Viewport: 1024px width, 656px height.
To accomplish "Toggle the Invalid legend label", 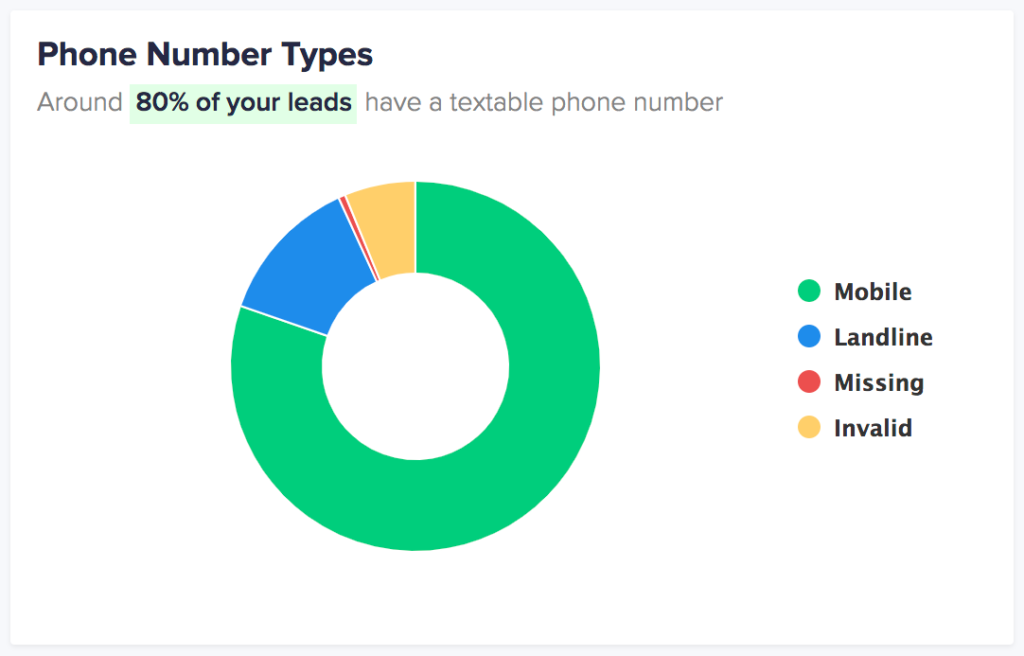I will tap(873, 428).
